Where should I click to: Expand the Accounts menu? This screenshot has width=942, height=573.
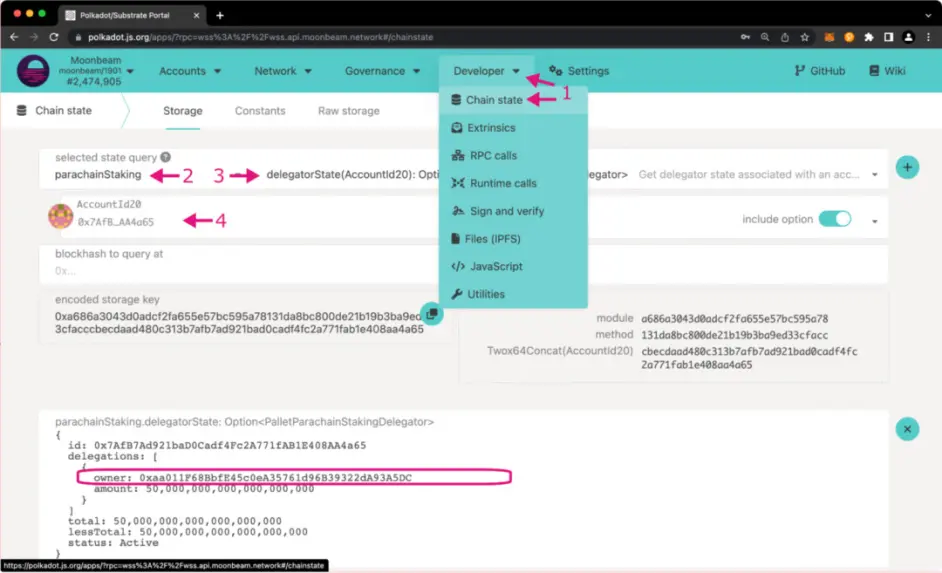(190, 71)
